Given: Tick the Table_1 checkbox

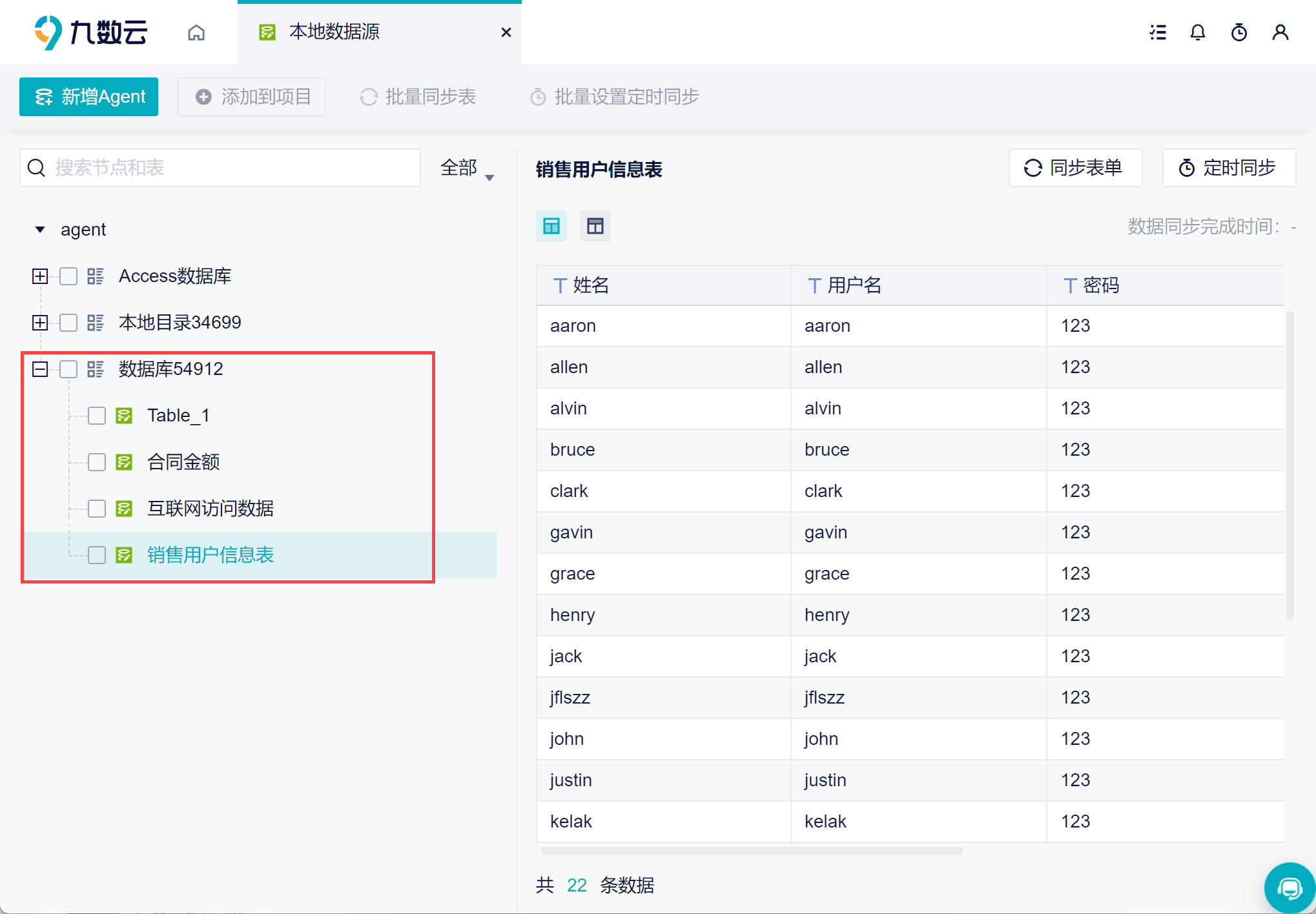Looking at the screenshot, I should [x=97, y=416].
